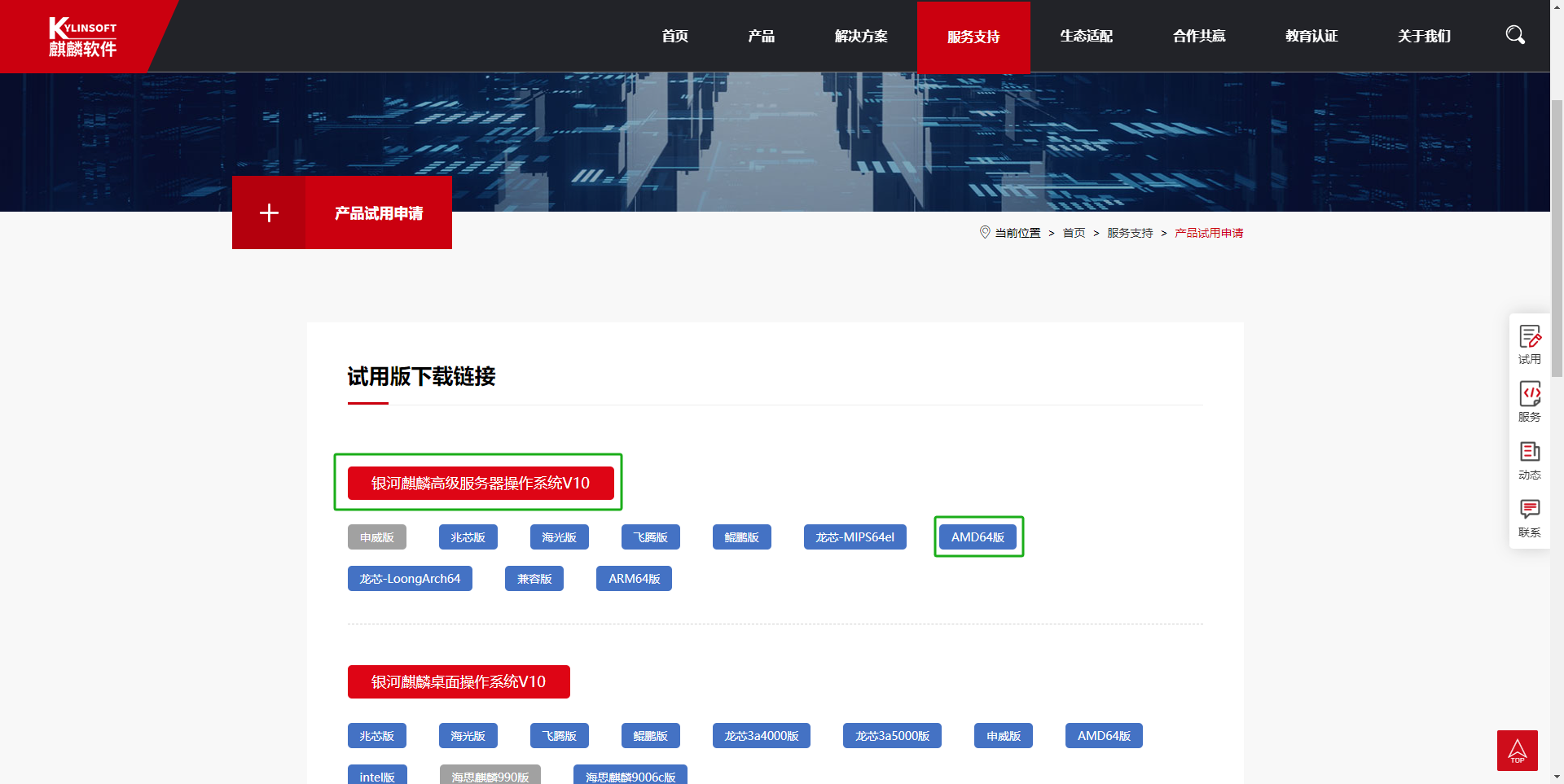Open the 首页 navigation menu
Image resolution: width=1564 pixels, height=784 pixels.
click(x=674, y=36)
